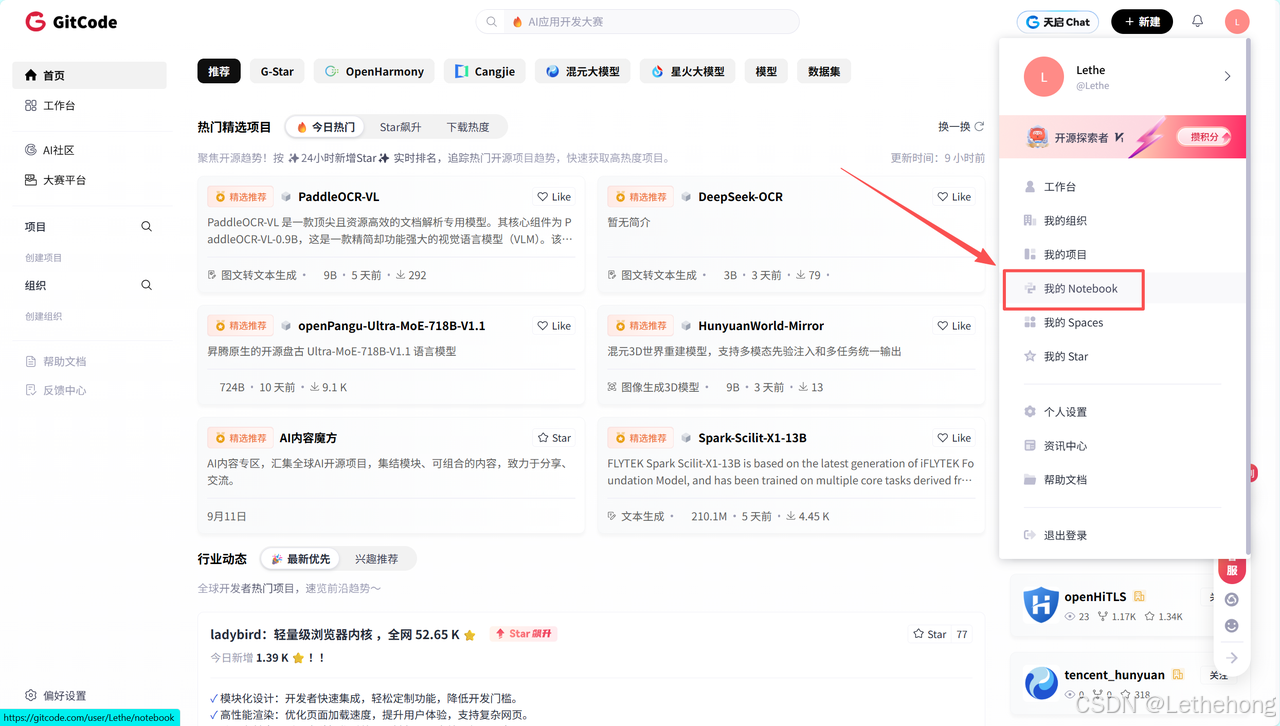Click the 新建 button
The width and height of the screenshot is (1280, 726).
coord(1142,22)
